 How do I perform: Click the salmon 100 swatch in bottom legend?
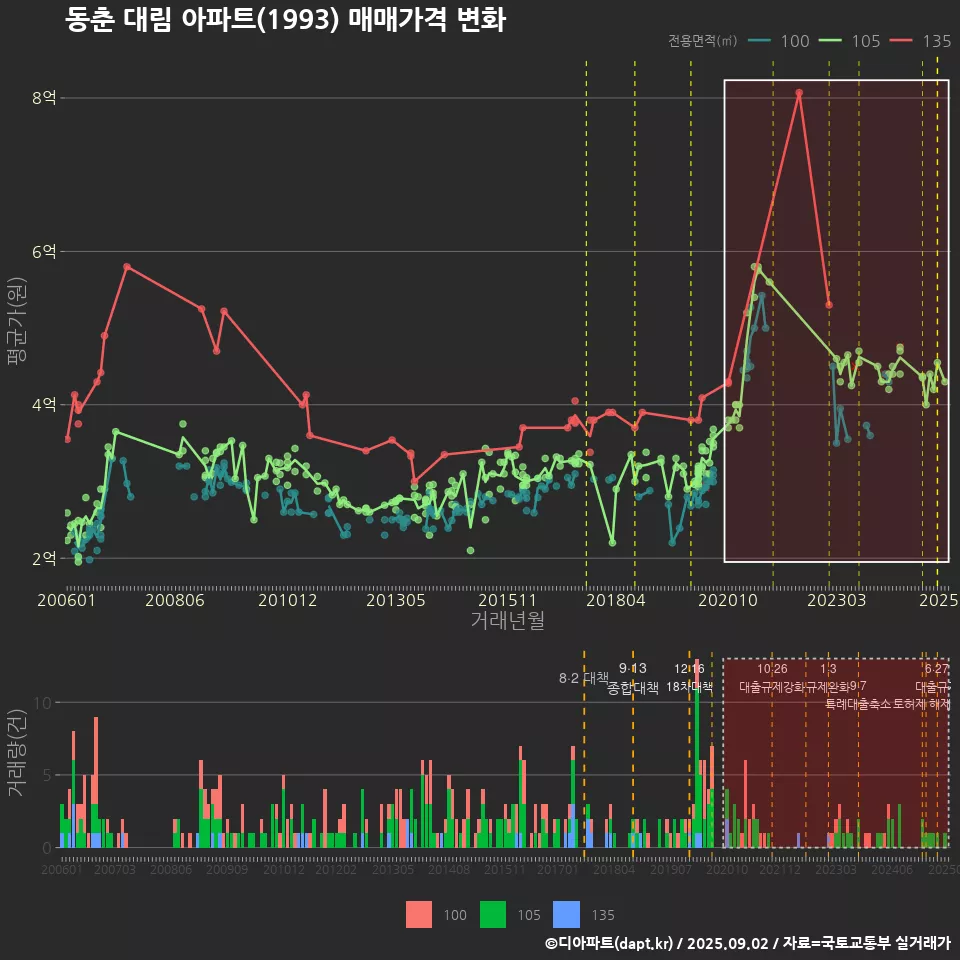pos(420,914)
